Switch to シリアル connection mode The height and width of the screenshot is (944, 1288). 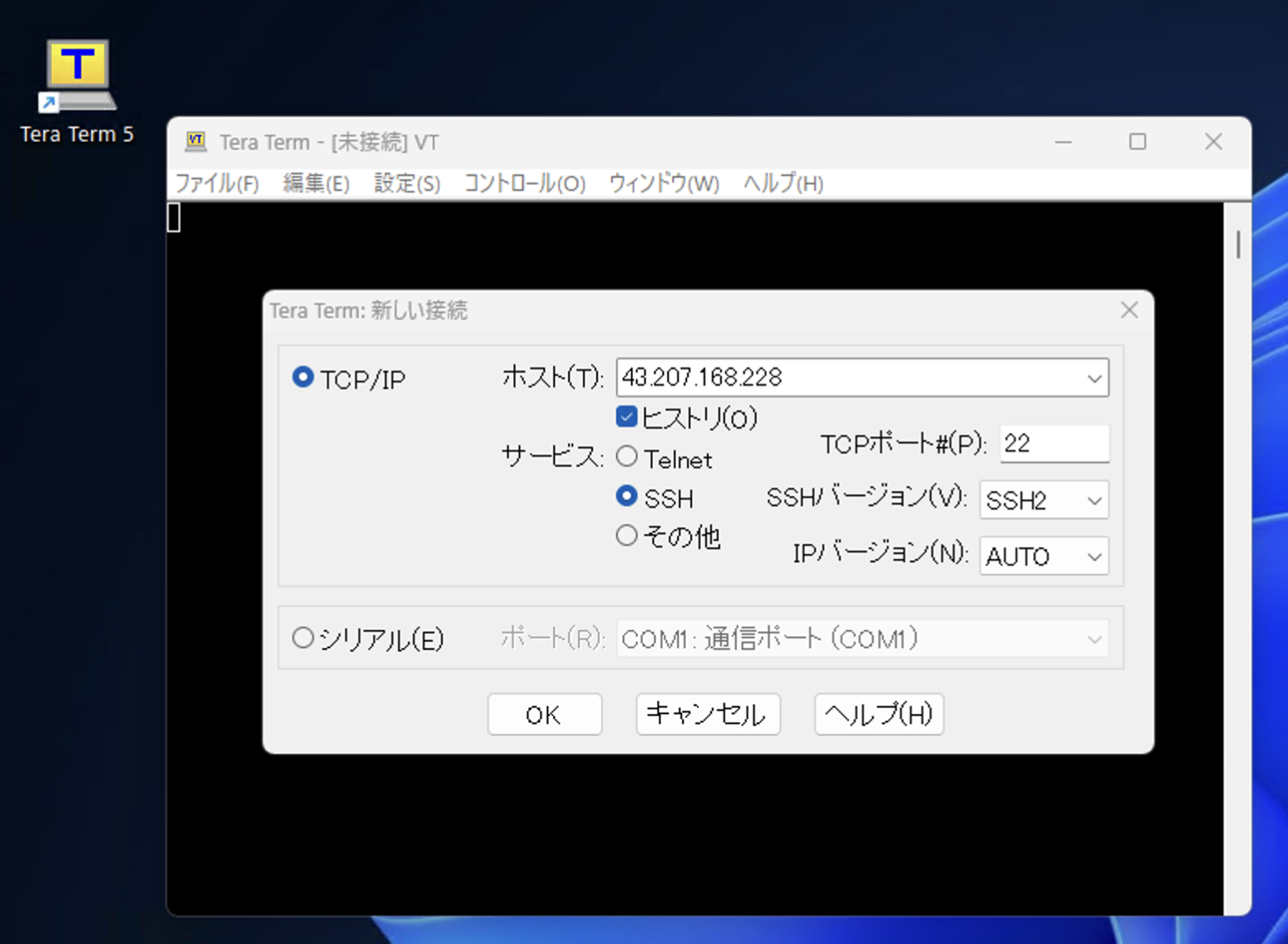303,637
